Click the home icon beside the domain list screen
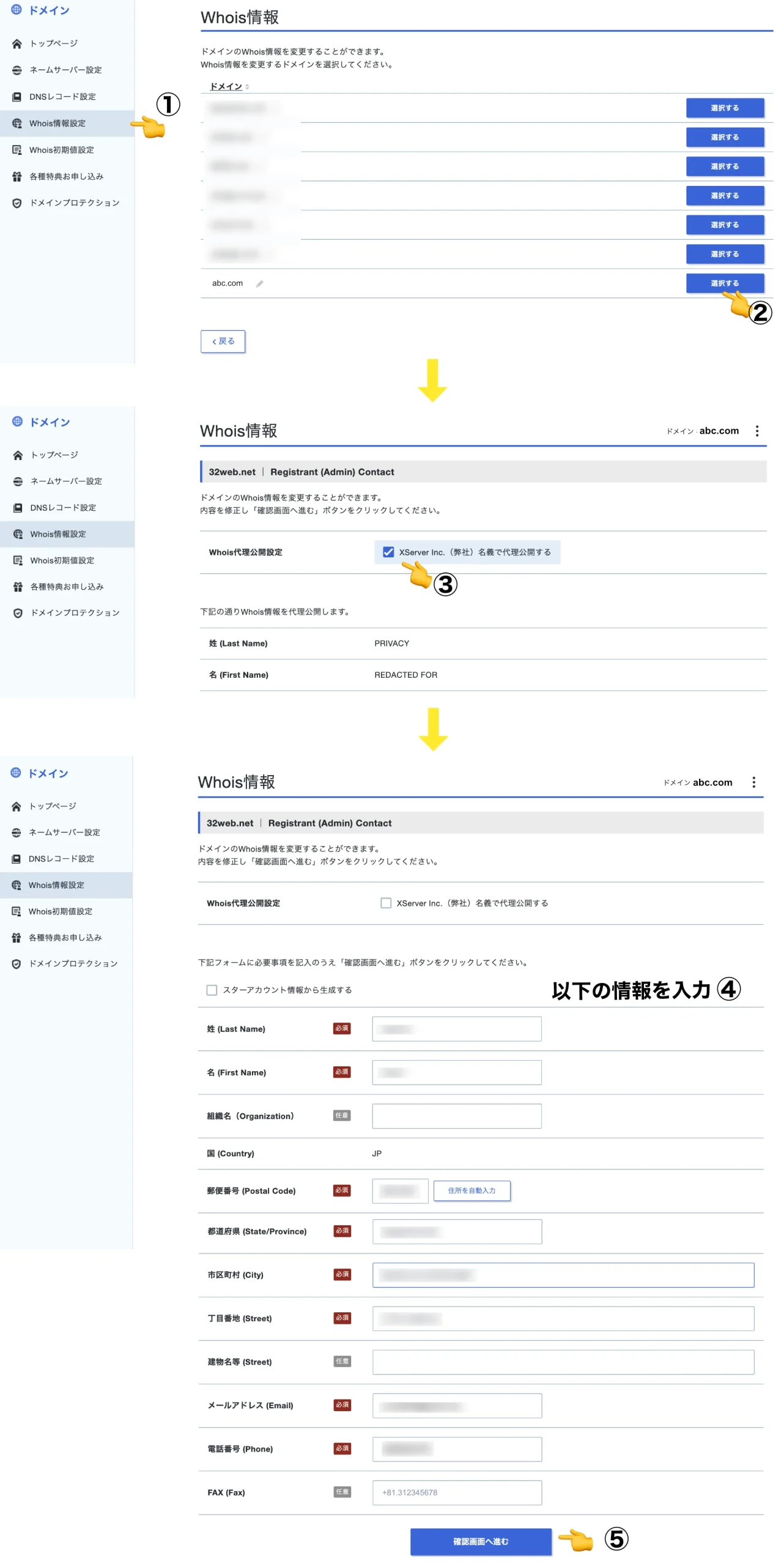Viewport: 784px width, 1566px height. coord(17,43)
